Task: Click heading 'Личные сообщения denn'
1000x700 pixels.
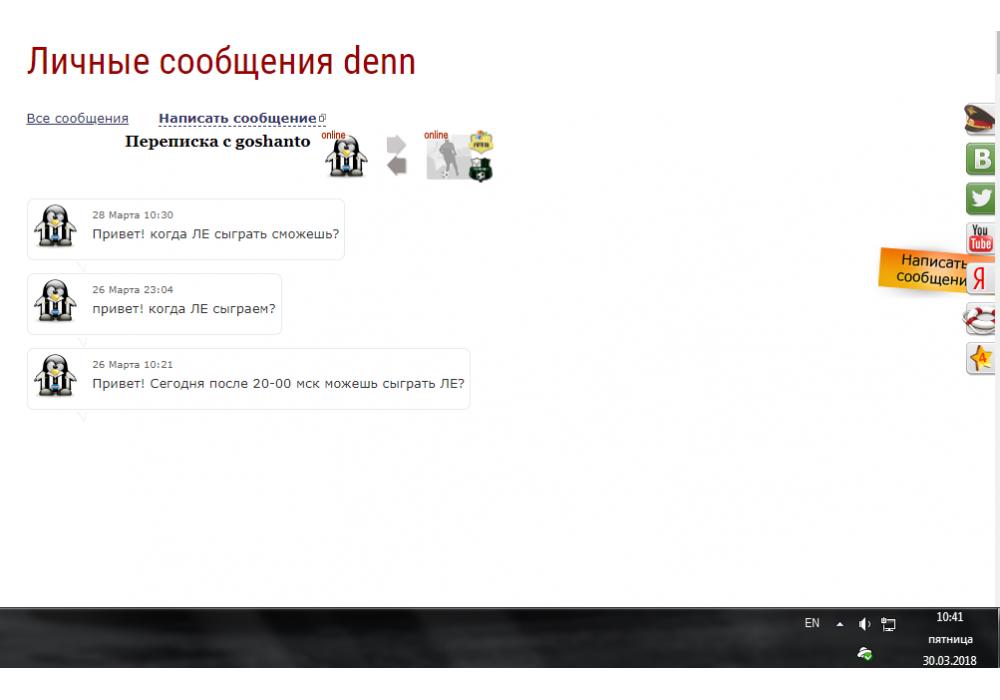Action: (221, 62)
